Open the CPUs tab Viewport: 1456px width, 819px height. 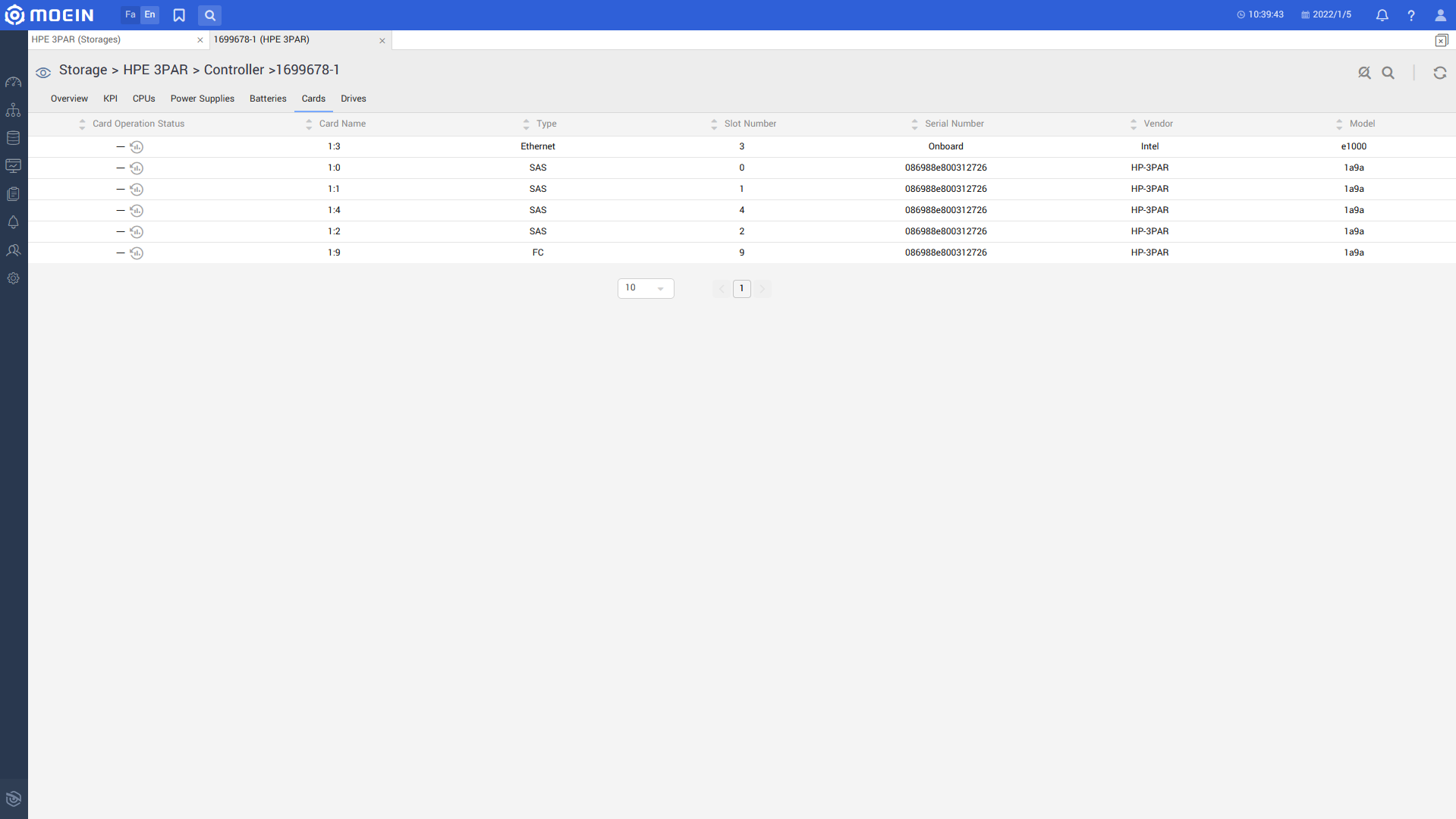pyautogui.click(x=144, y=99)
